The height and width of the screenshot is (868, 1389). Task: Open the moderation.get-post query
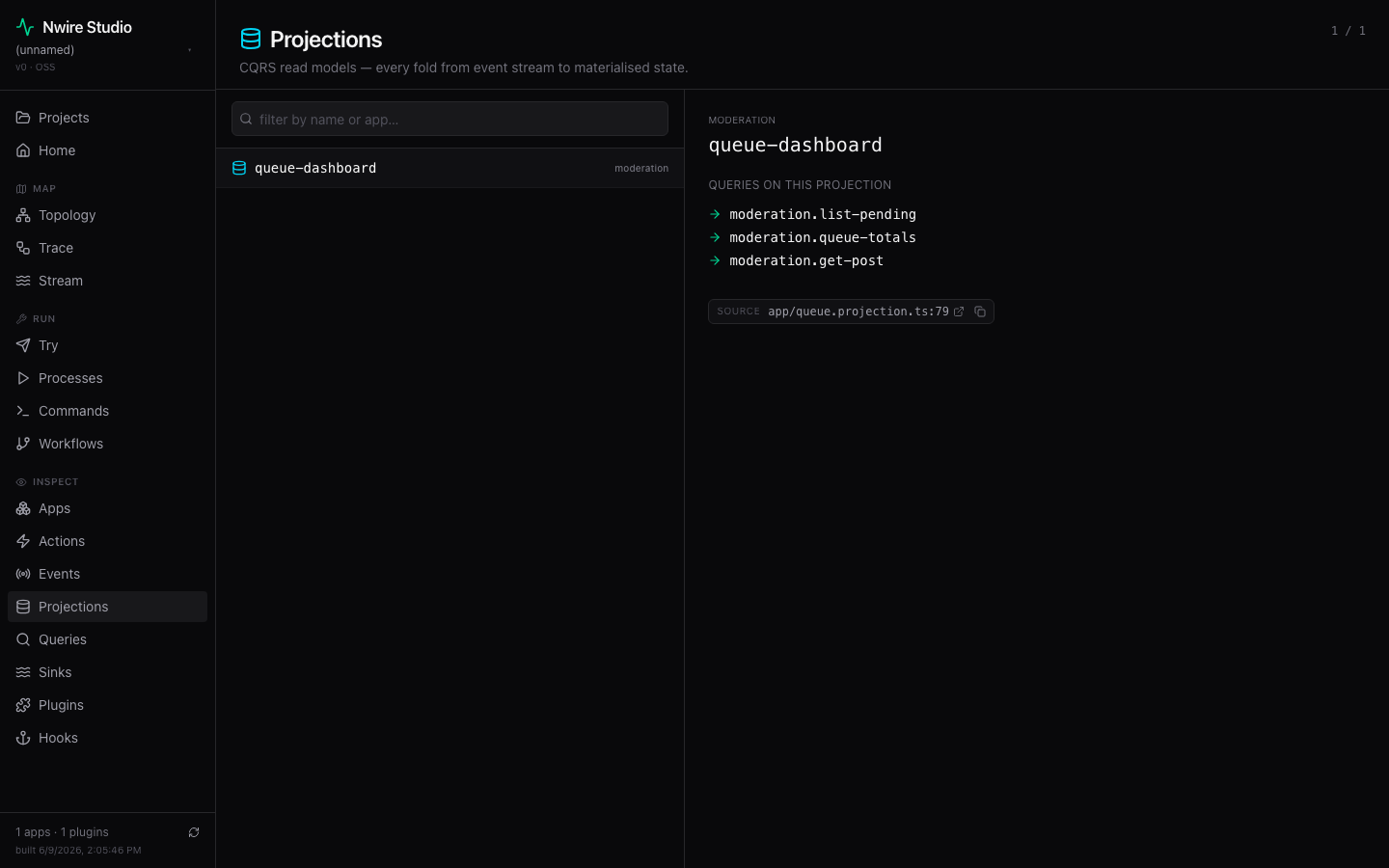click(x=806, y=260)
